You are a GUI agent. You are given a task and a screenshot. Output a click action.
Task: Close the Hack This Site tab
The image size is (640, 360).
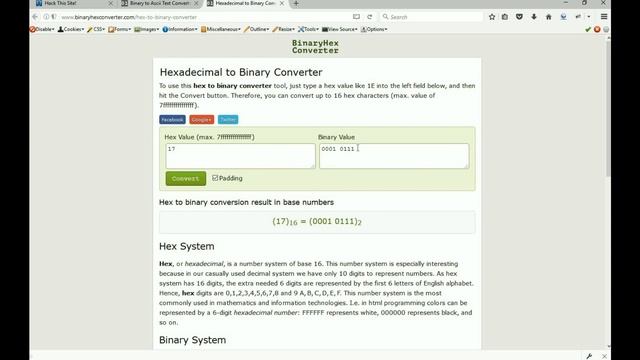[110, 3]
